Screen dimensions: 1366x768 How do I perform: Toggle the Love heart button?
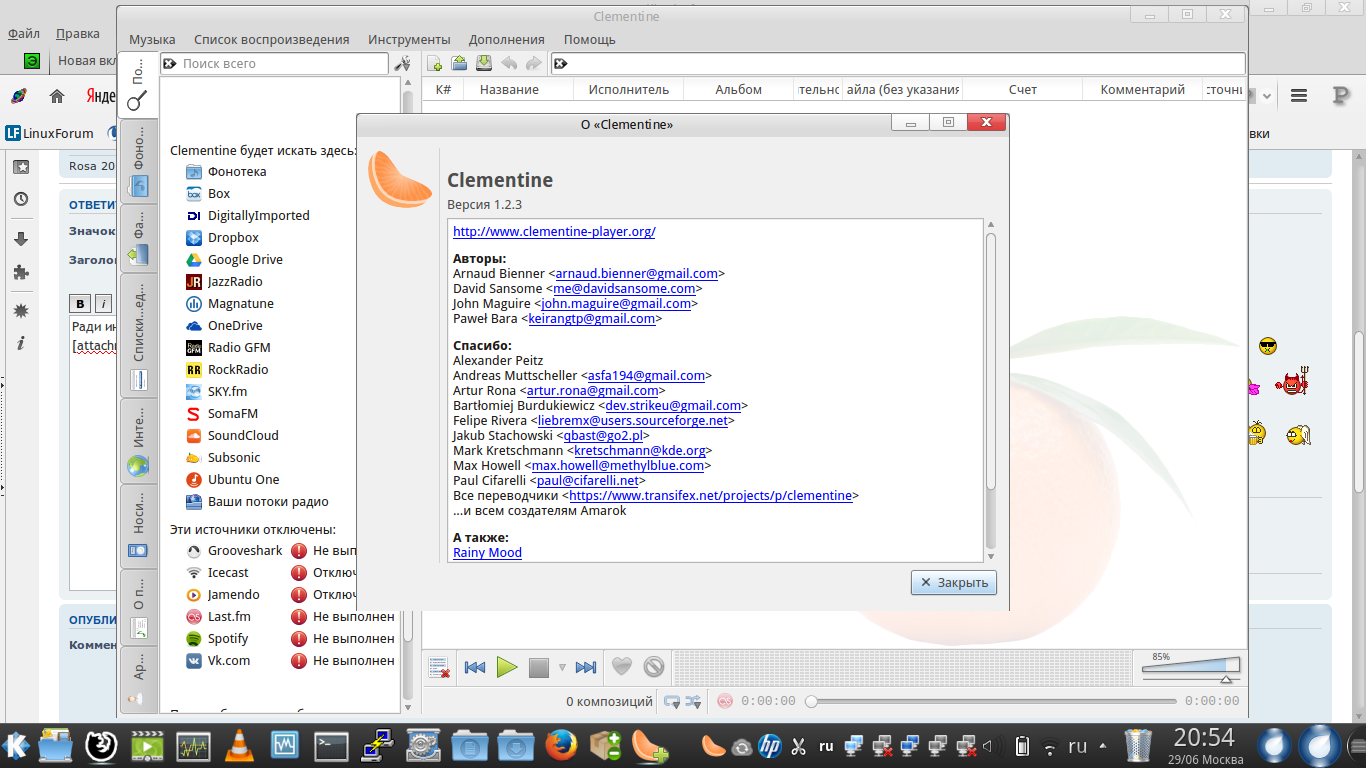622,667
